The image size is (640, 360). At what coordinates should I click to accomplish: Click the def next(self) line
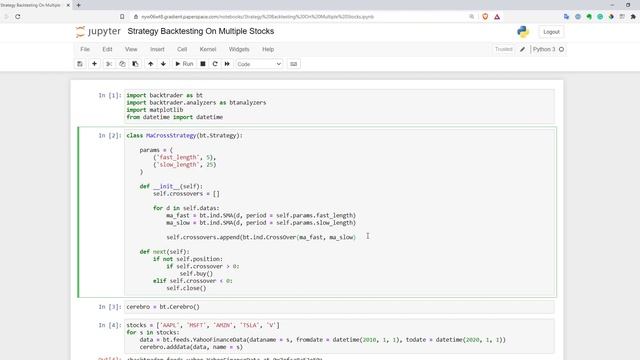click(164, 252)
